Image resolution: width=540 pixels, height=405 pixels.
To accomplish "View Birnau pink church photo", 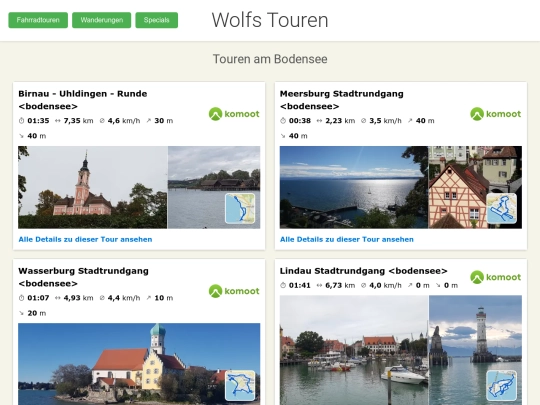I will point(93,187).
